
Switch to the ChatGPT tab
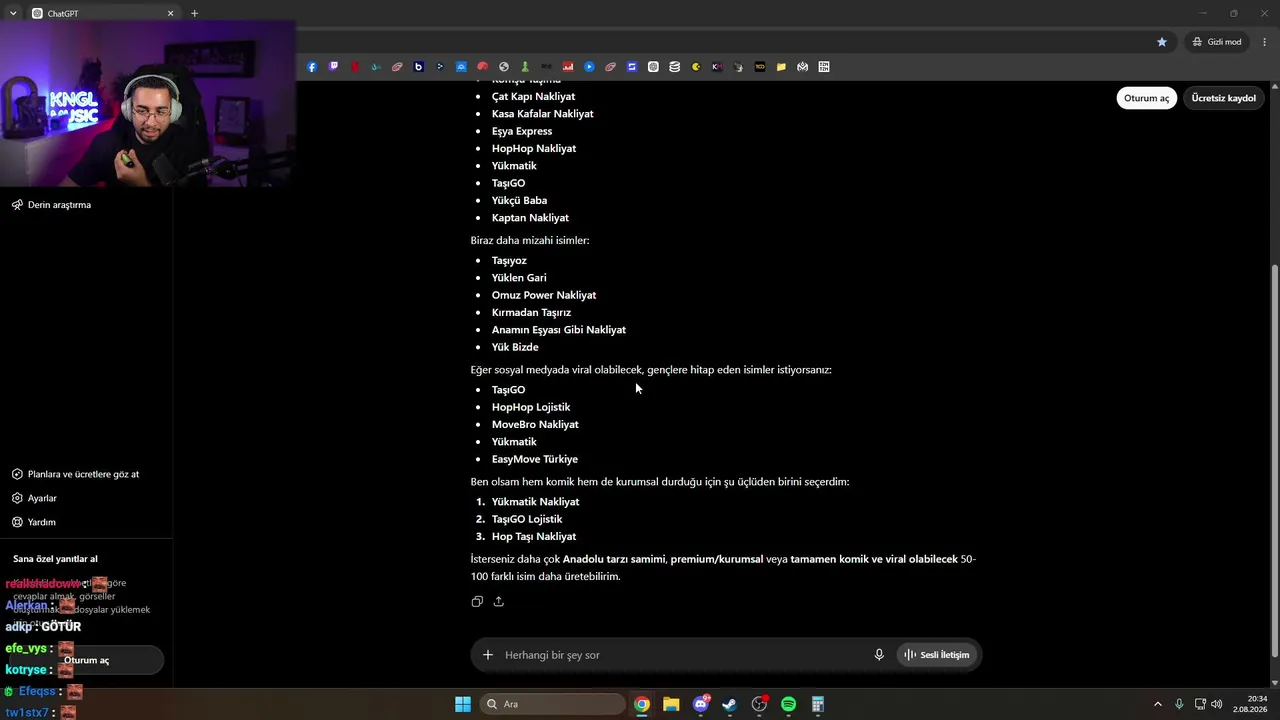100,13
